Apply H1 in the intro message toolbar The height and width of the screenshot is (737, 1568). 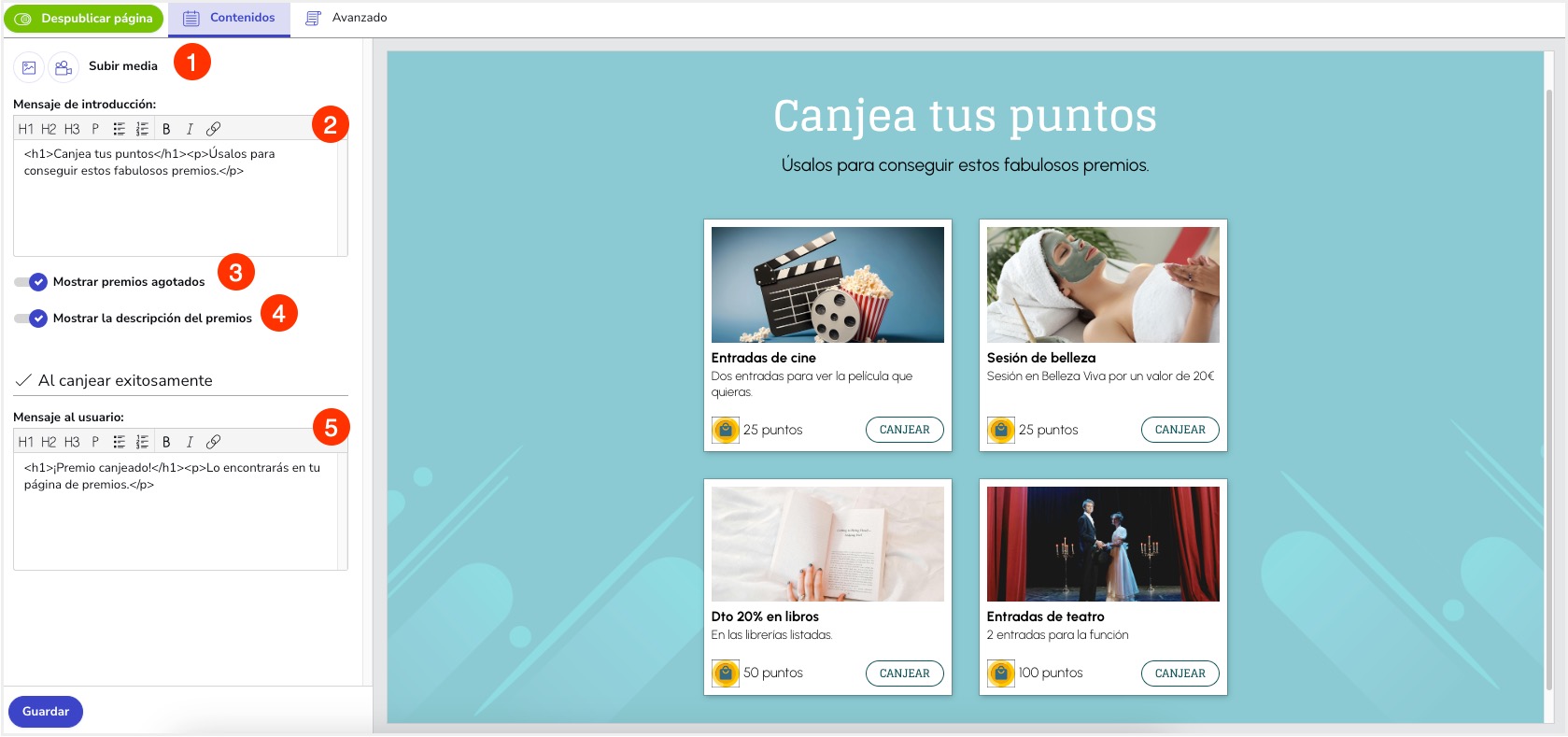pyautogui.click(x=26, y=129)
